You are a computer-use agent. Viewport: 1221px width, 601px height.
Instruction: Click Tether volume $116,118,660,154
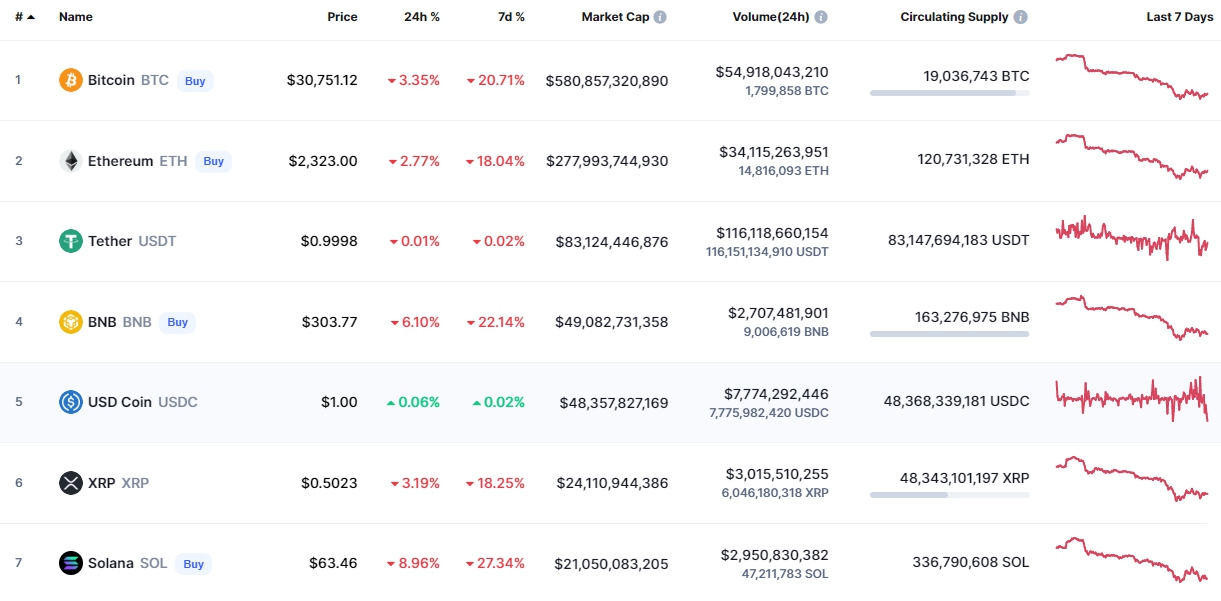(x=772, y=232)
